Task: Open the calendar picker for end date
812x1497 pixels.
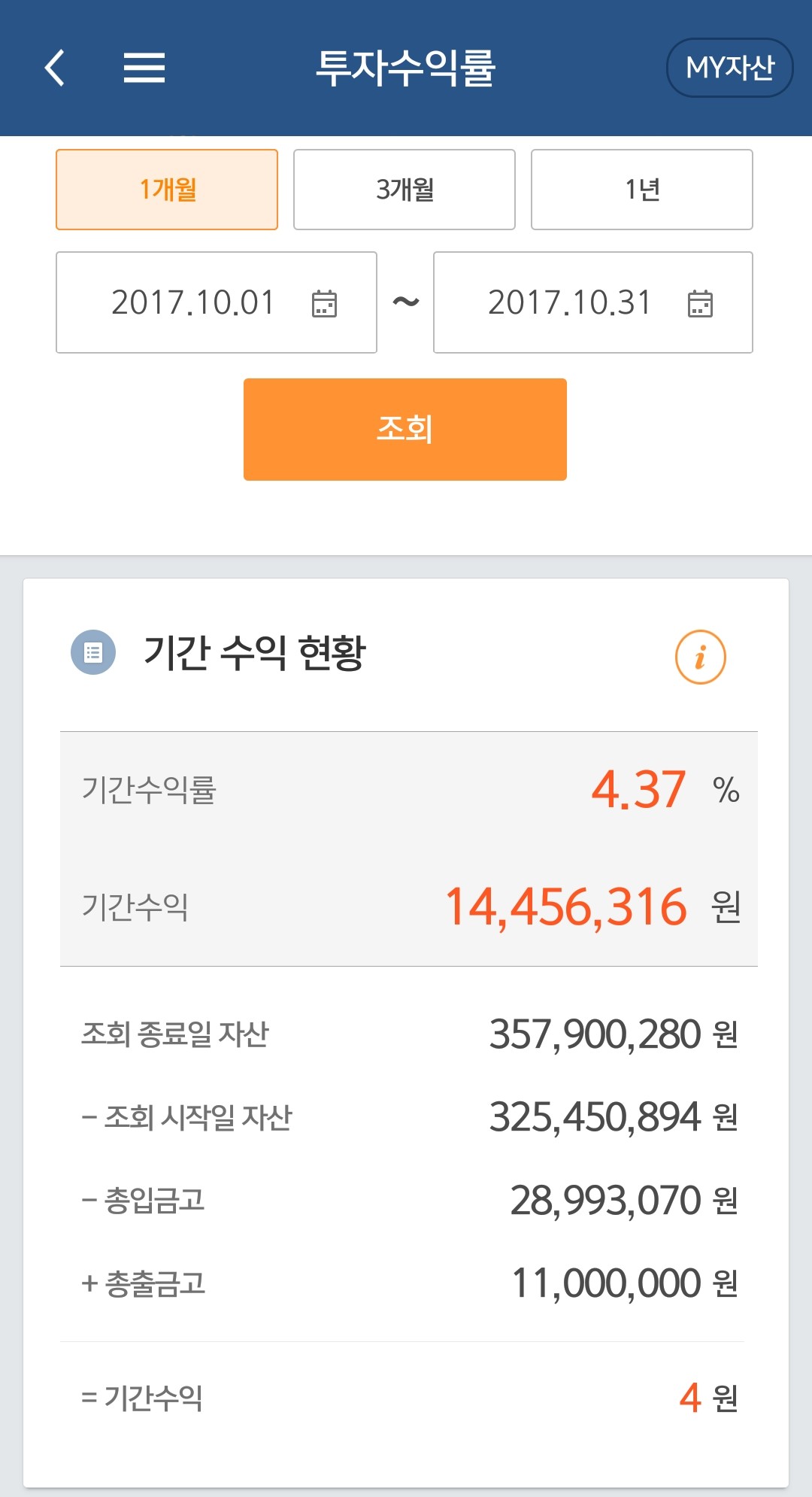Action: click(699, 302)
